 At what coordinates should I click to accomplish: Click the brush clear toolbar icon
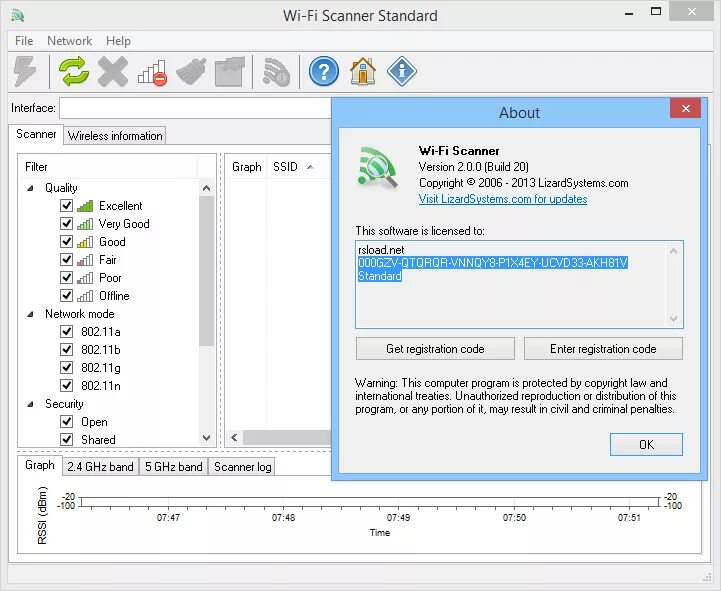click(x=191, y=71)
